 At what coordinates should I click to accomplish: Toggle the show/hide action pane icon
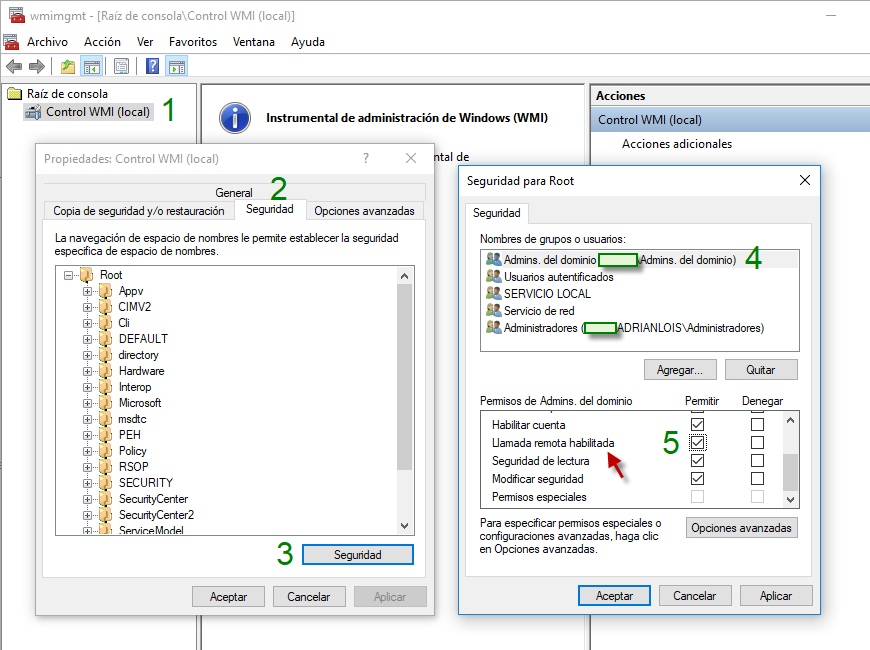pos(177,67)
